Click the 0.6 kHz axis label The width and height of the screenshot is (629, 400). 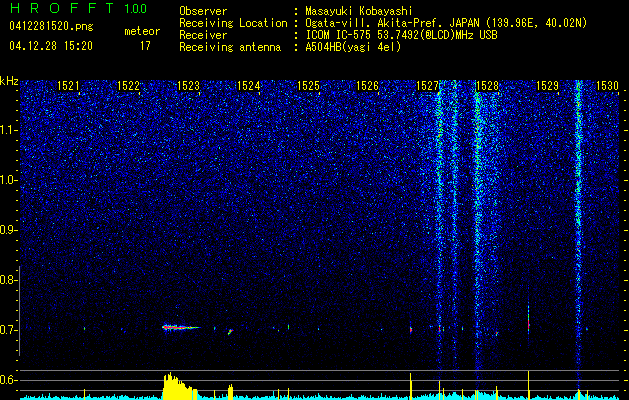(8, 380)
